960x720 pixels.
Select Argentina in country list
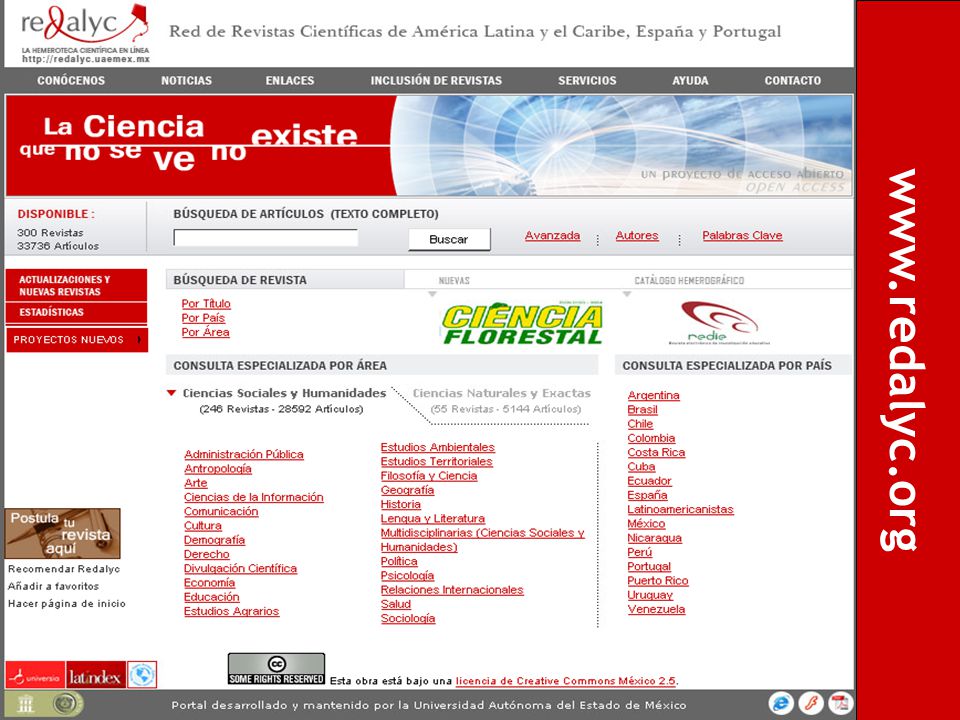pos(653,396)
